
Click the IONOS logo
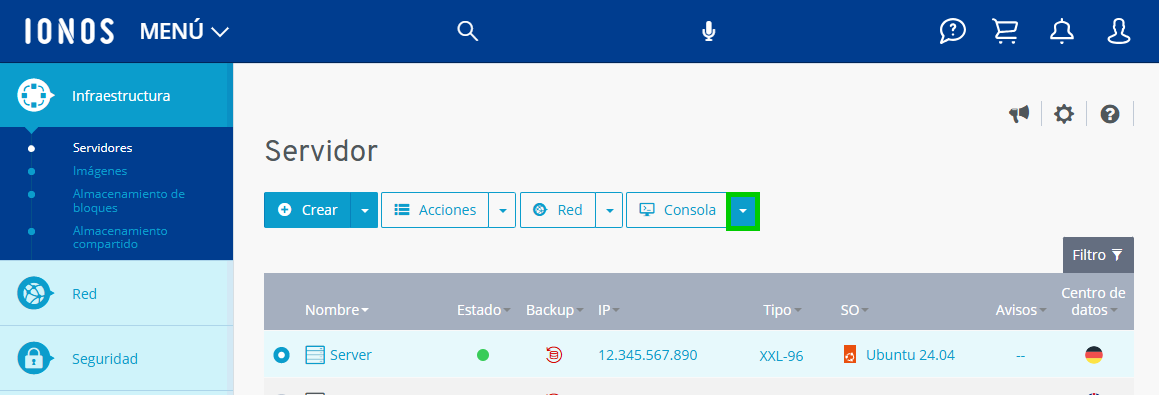pos(69,31)
